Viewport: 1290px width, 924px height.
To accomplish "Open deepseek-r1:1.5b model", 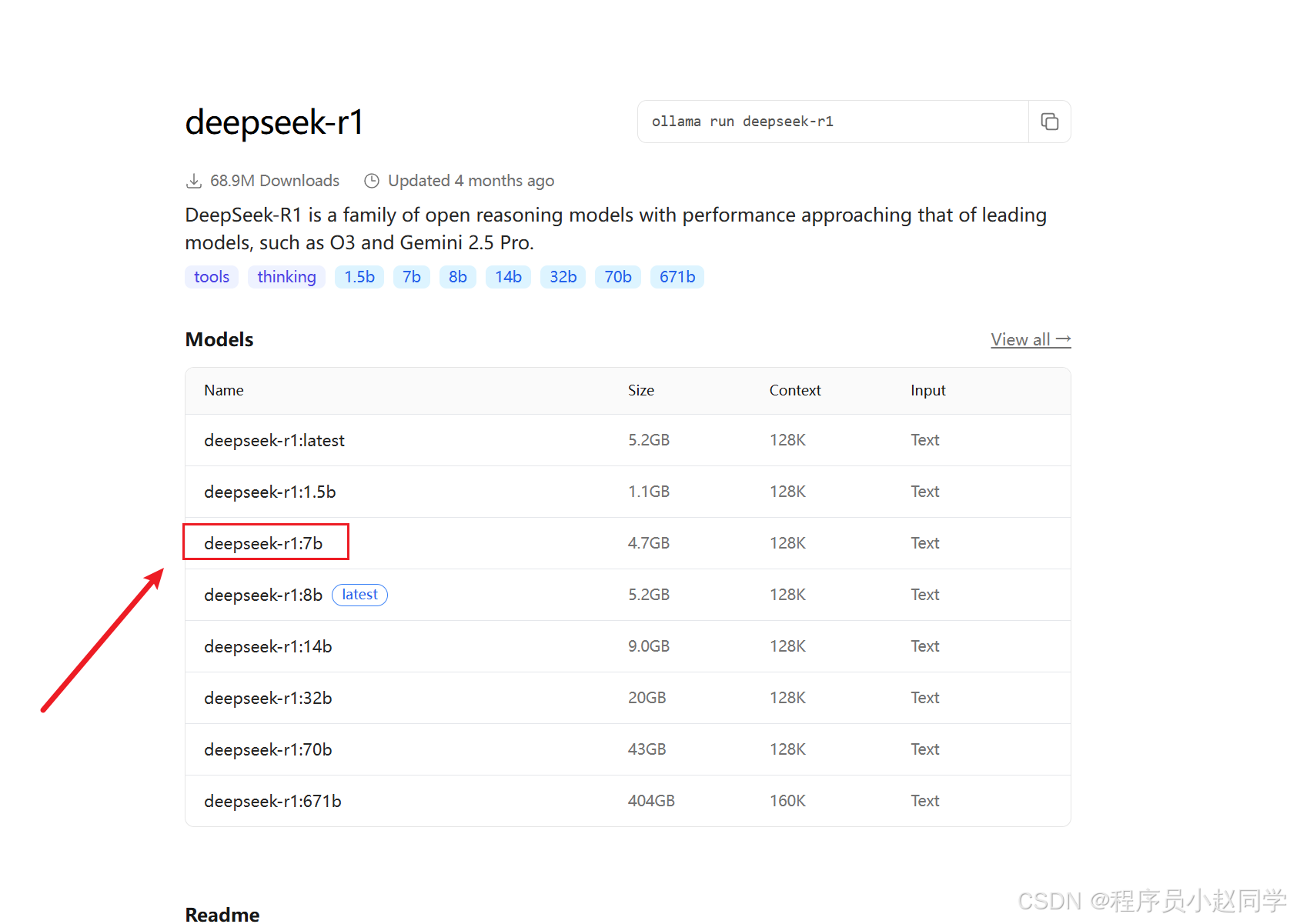I will 270,492.
